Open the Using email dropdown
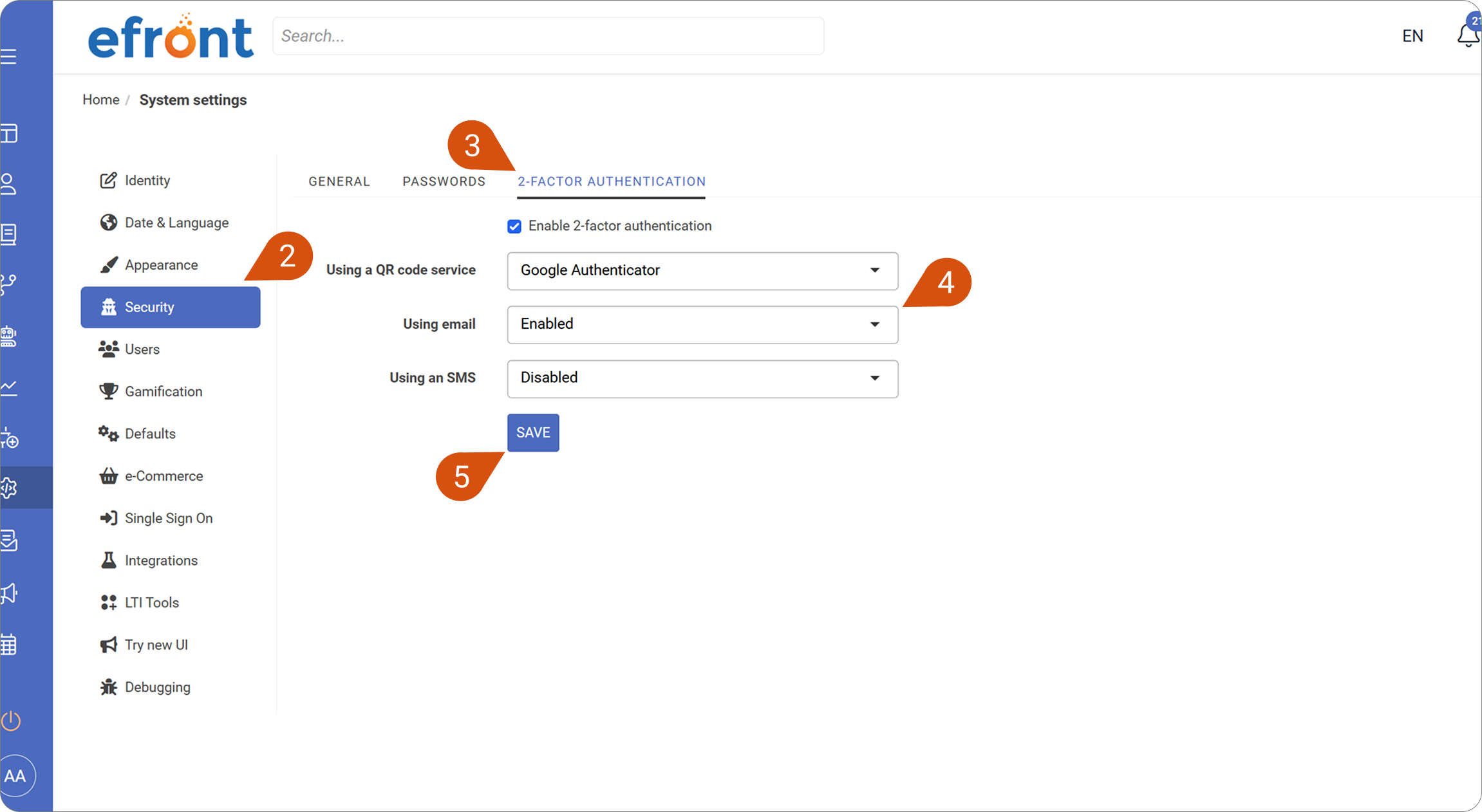 pos(702,324)
